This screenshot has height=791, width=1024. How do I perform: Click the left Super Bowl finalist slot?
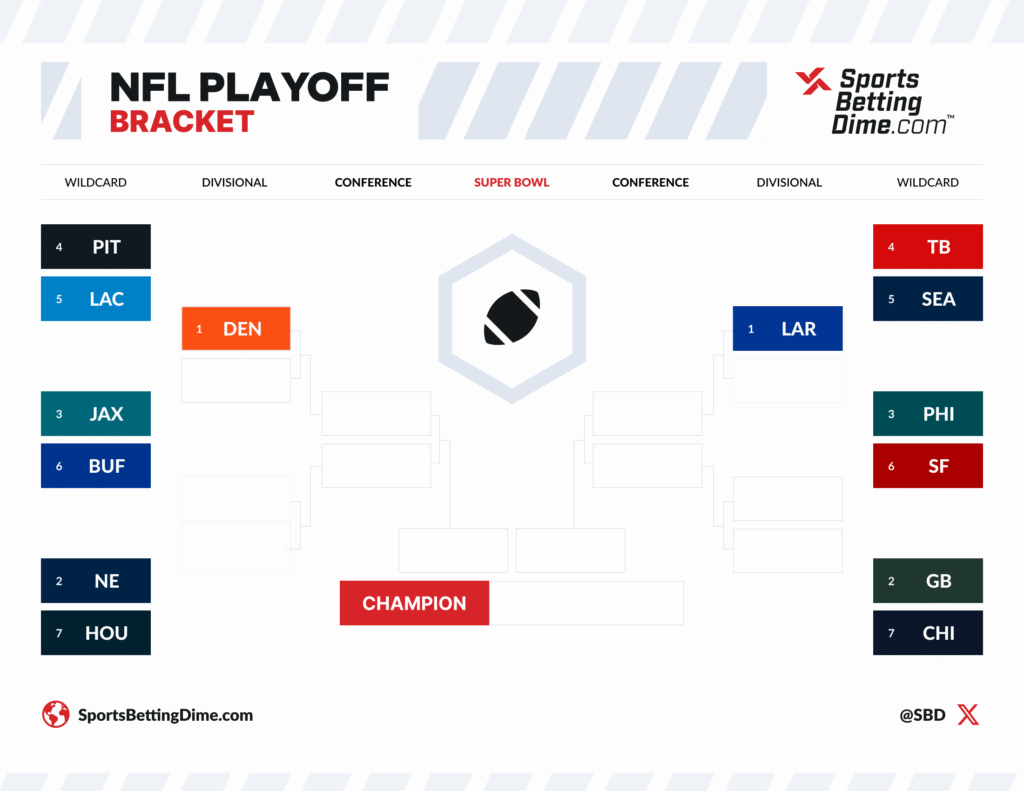pos(453,550)
